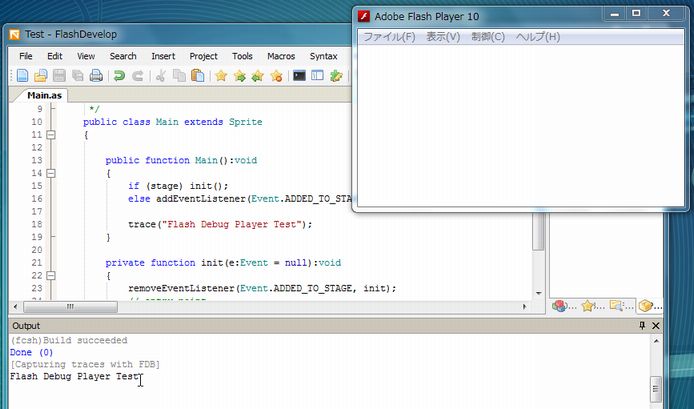Viewport: 694px width, 409px height.
Task: Open the Syntax menu
Action: coord(324,56)
